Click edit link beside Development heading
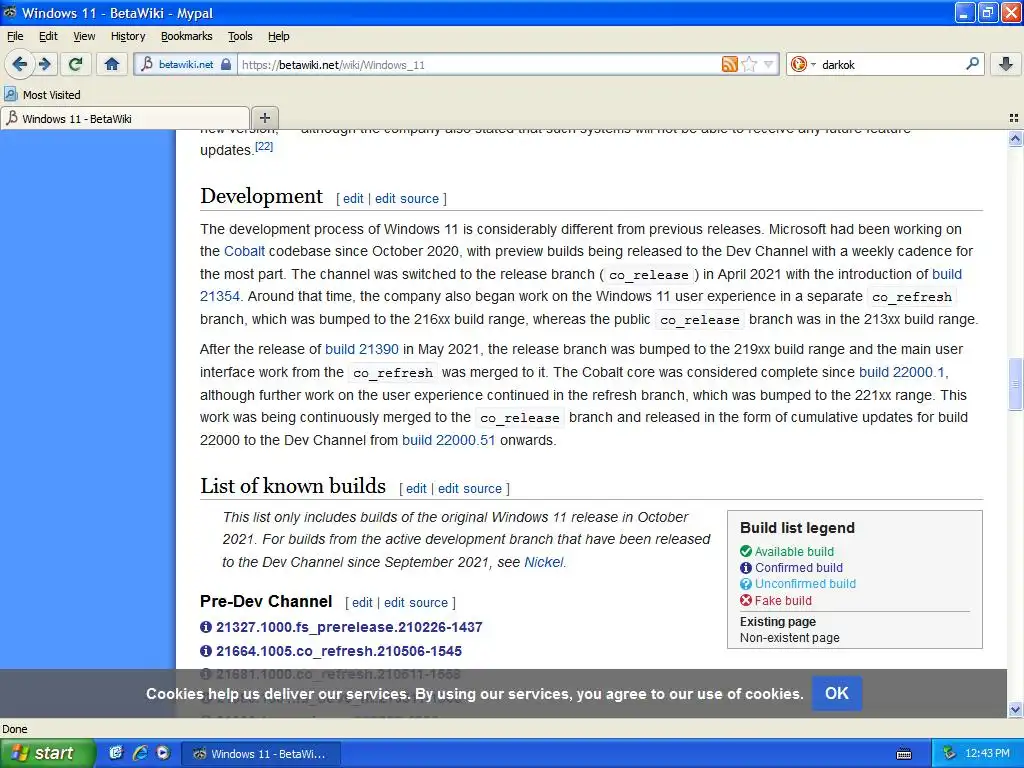 (353, 199)
